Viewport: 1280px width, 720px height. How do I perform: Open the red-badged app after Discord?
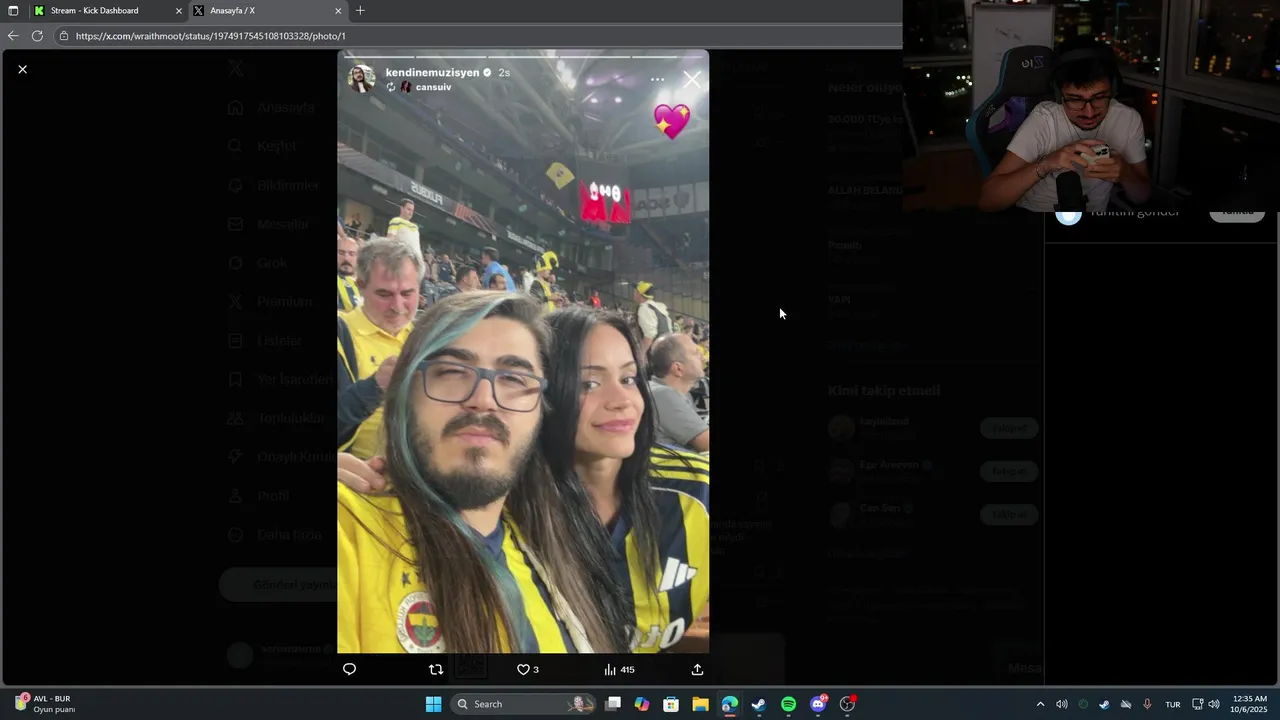[x=847, y=704]
